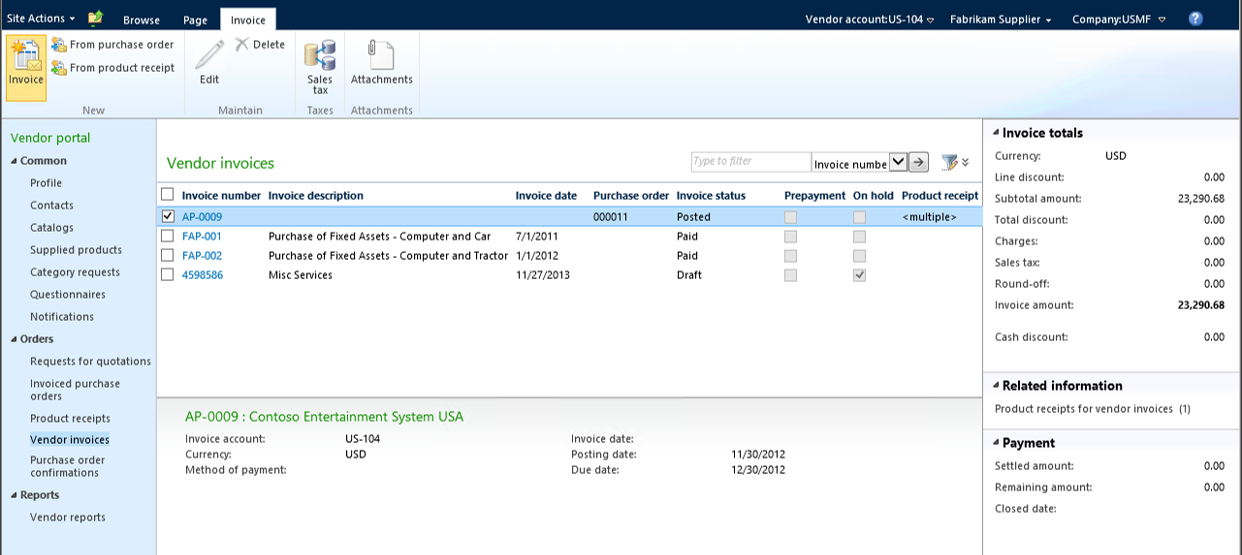Open the Invoice number filter dropdown
Screen dimensions: 1242x555
[x=897, y=162]
